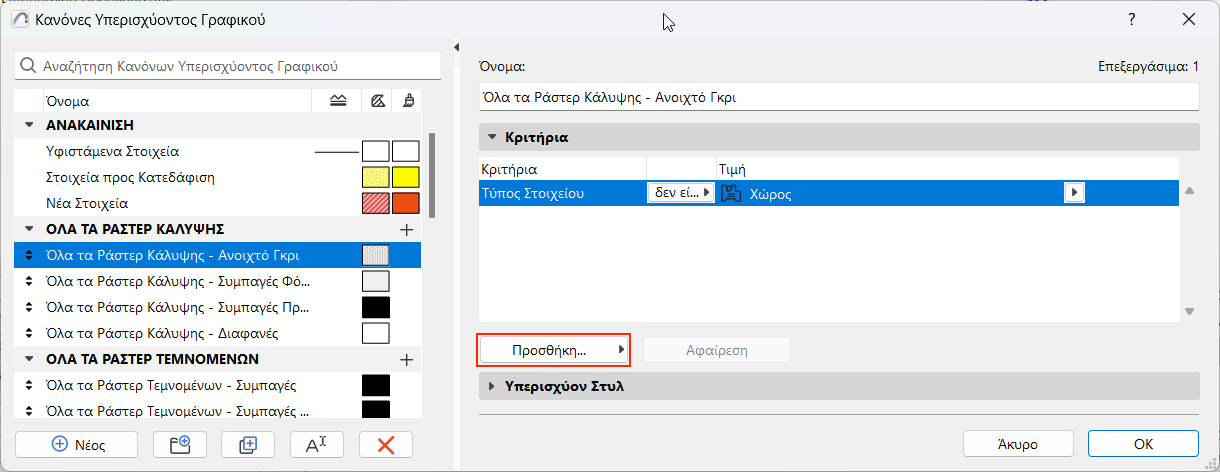
Task: Click the OK button
Action: (1143, 444)
